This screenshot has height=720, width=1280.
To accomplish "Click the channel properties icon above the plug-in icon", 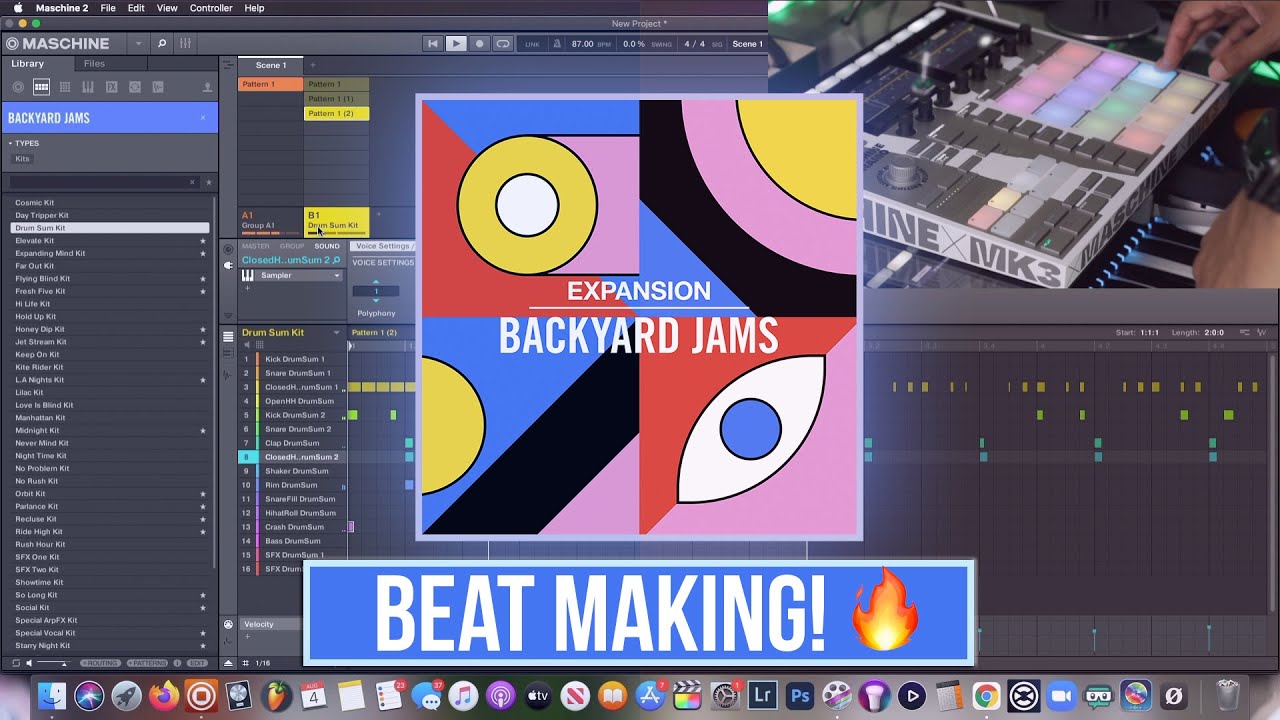I will point(228,248).
